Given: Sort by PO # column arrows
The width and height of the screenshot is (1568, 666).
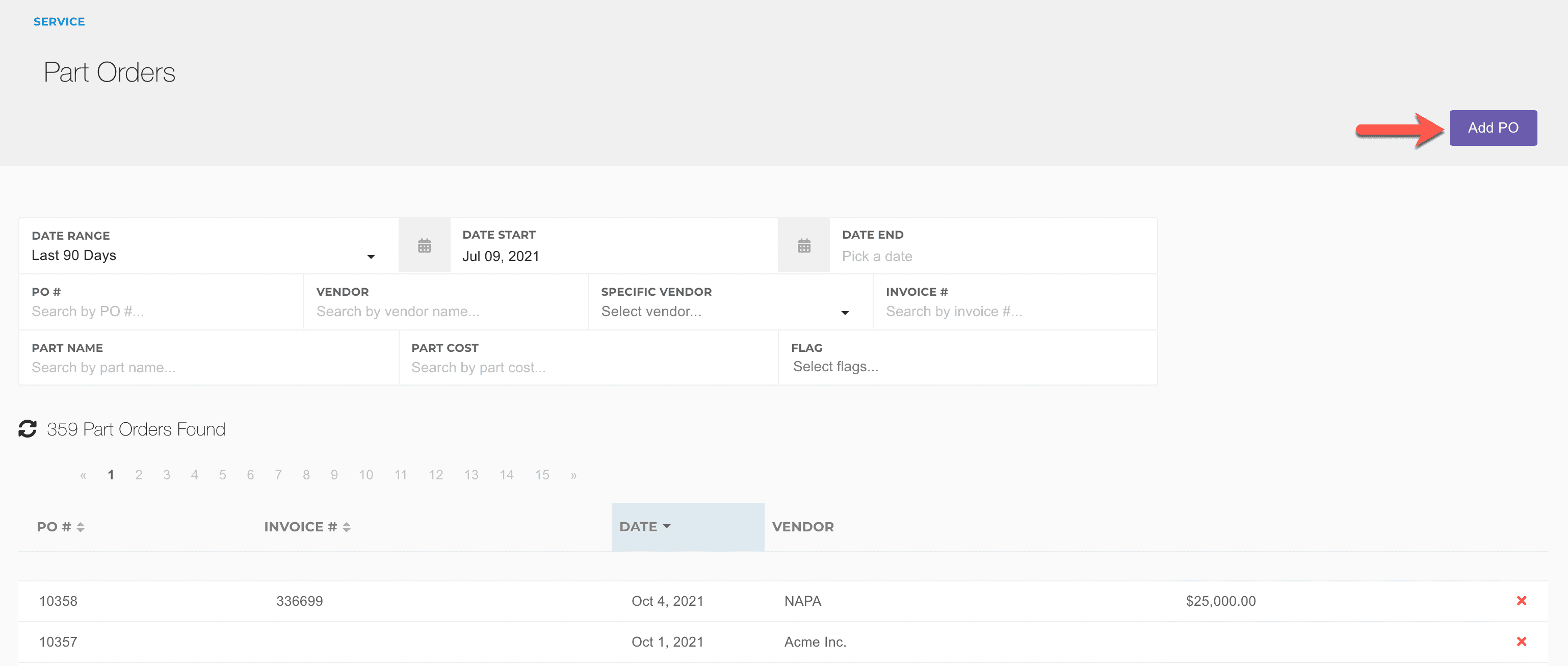Looking at the screenshot, I should pyautogui.click(x=81, y=527).
